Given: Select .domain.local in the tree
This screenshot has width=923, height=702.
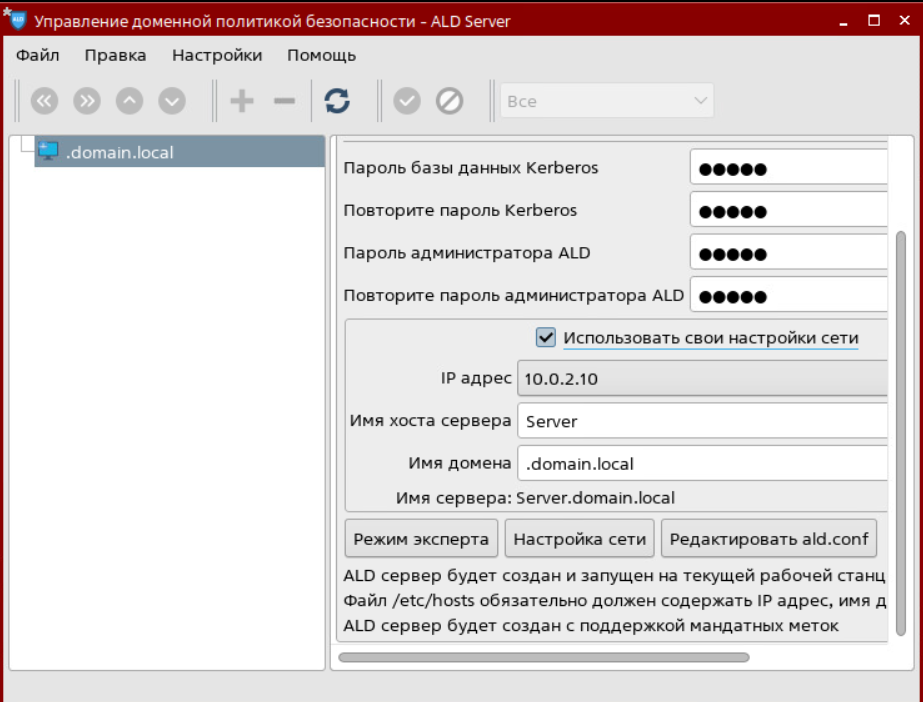Looking at the screenshot, I should 180,152.
